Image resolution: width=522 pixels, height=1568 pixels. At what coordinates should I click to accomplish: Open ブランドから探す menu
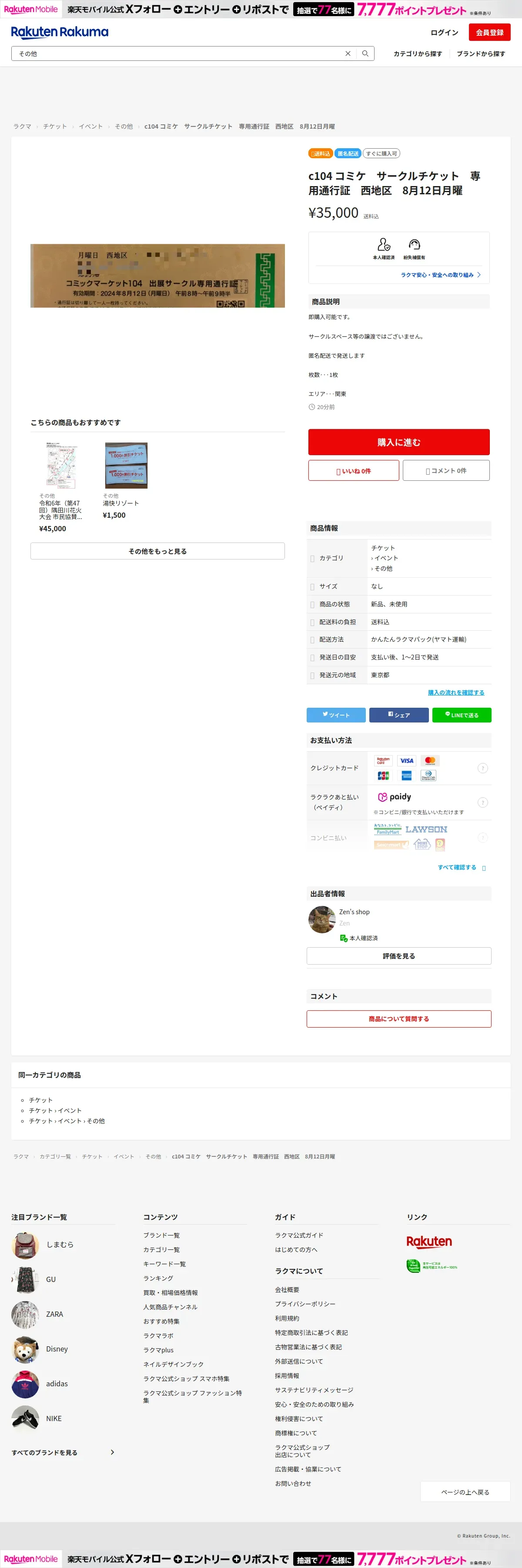click(481, 53)
